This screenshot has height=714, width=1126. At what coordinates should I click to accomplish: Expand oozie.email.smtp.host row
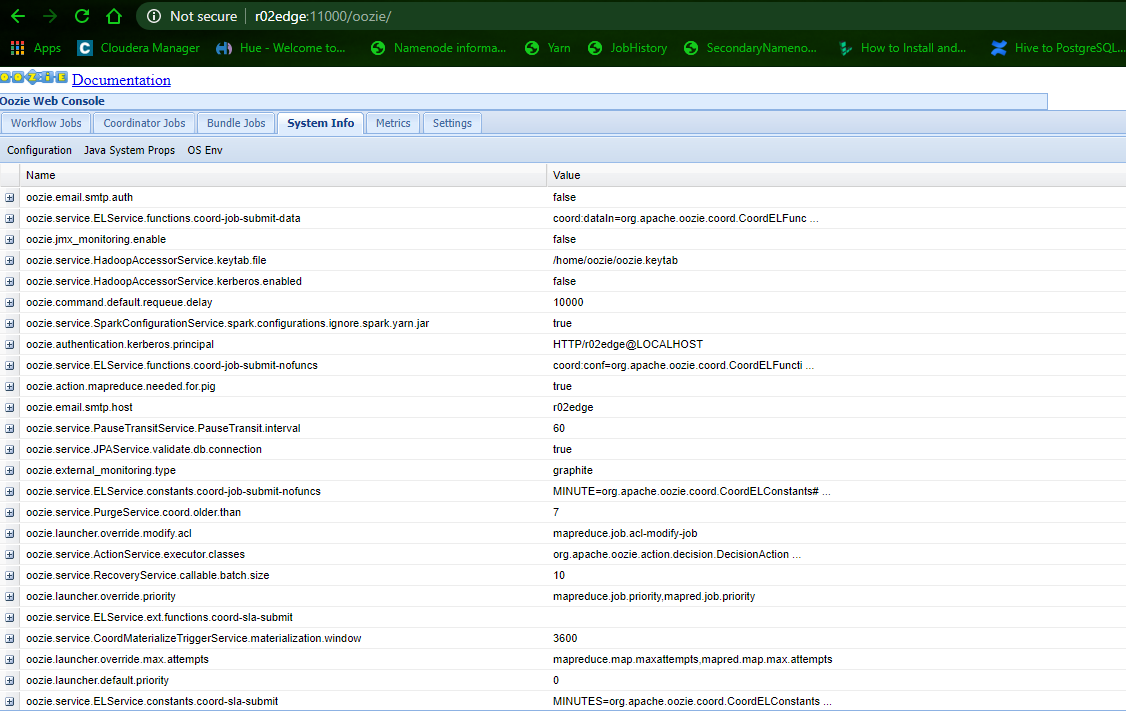pyautogui.click(x=9, y=407)
